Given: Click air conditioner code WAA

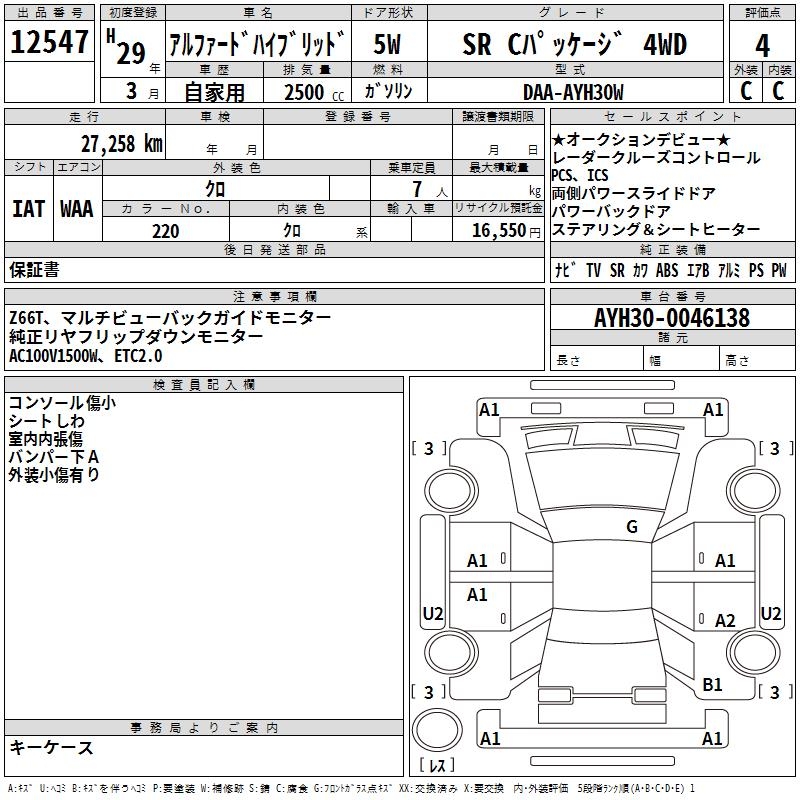Looking at the screenshot, I should pos(77,209).
